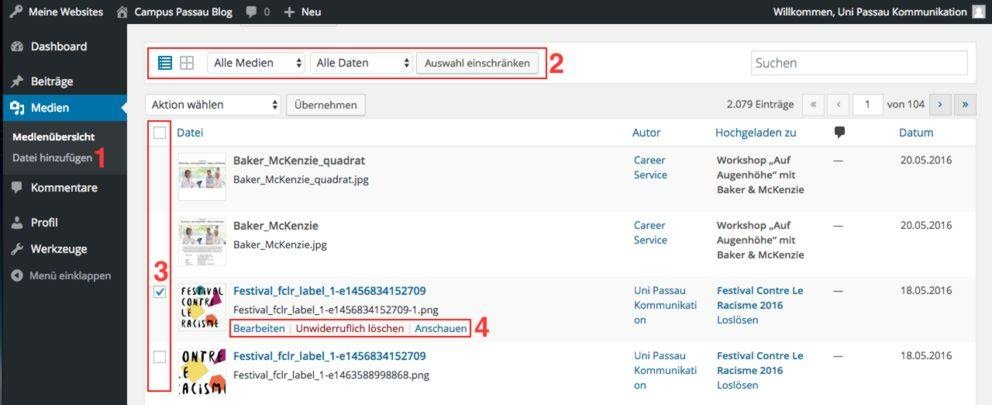Uncheck the Festival_fclr_label 18.05.2016 checked row
Screen dimensions: 992x405
point(160,292)
